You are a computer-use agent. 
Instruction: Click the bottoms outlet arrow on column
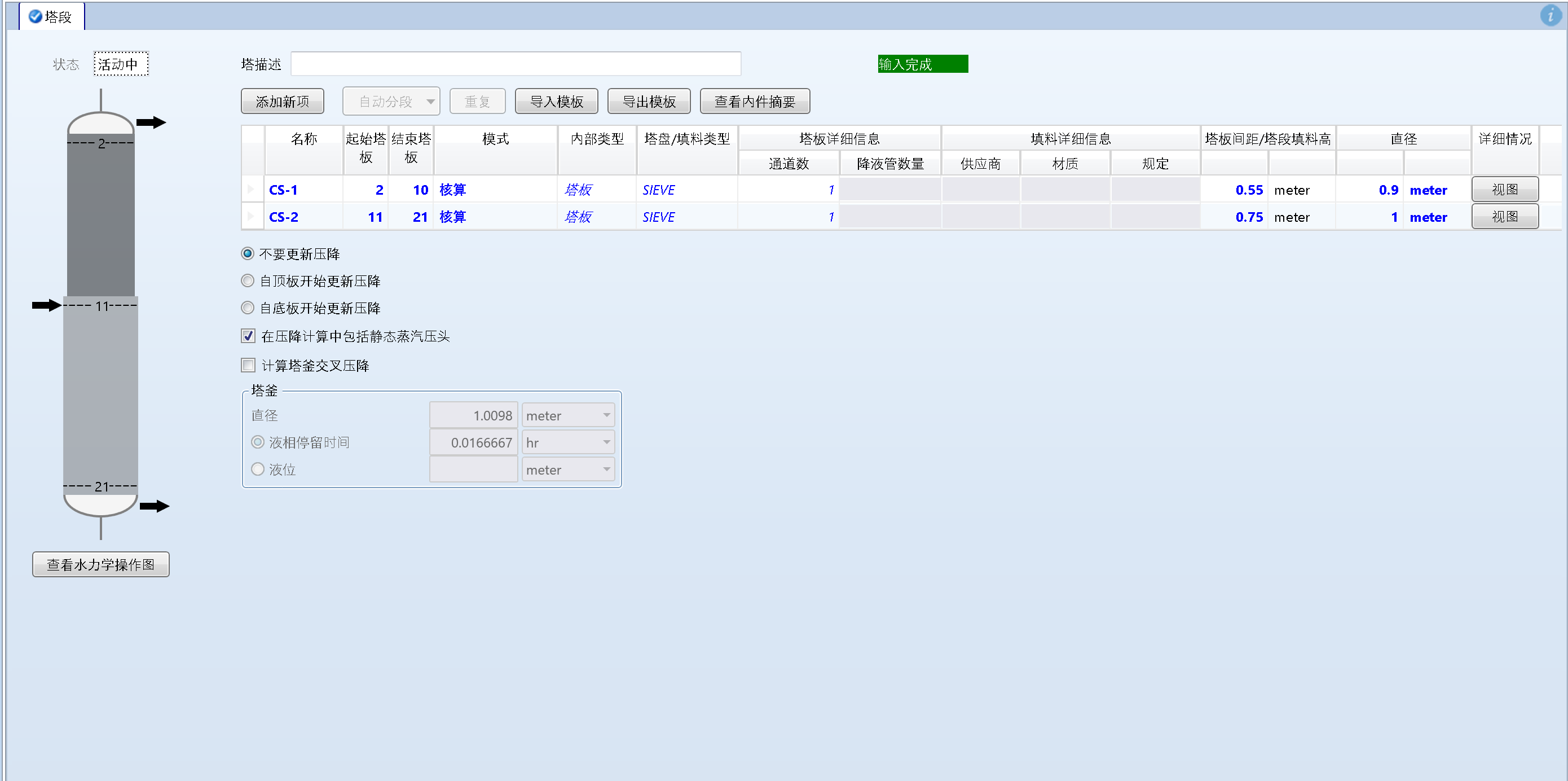pos(154,506)
